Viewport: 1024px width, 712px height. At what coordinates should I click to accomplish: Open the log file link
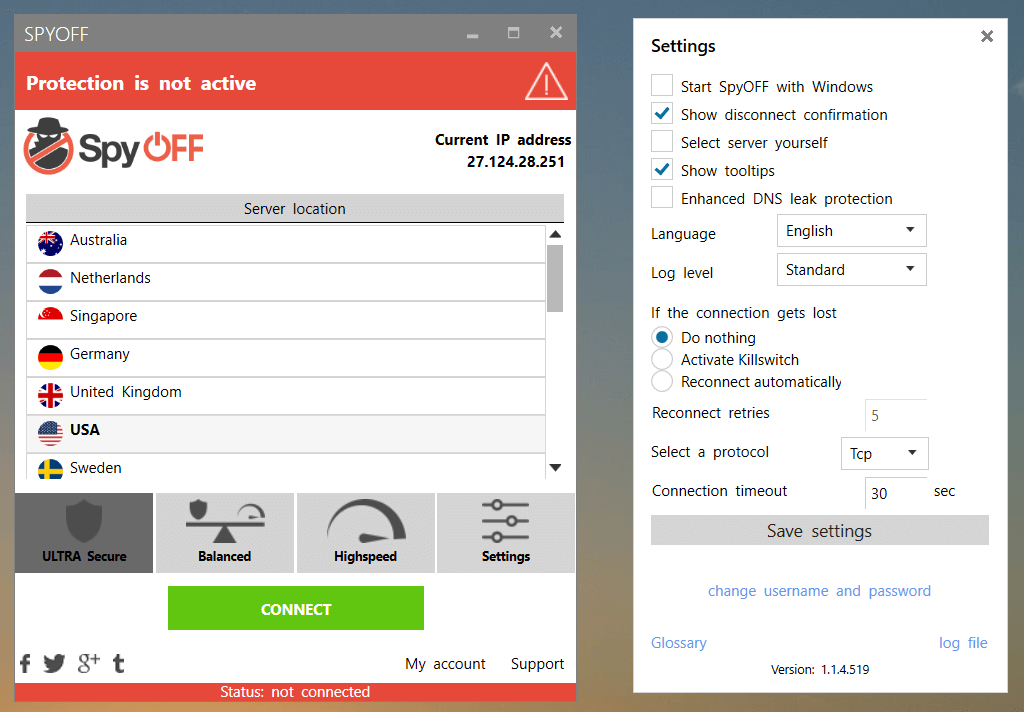963,643
